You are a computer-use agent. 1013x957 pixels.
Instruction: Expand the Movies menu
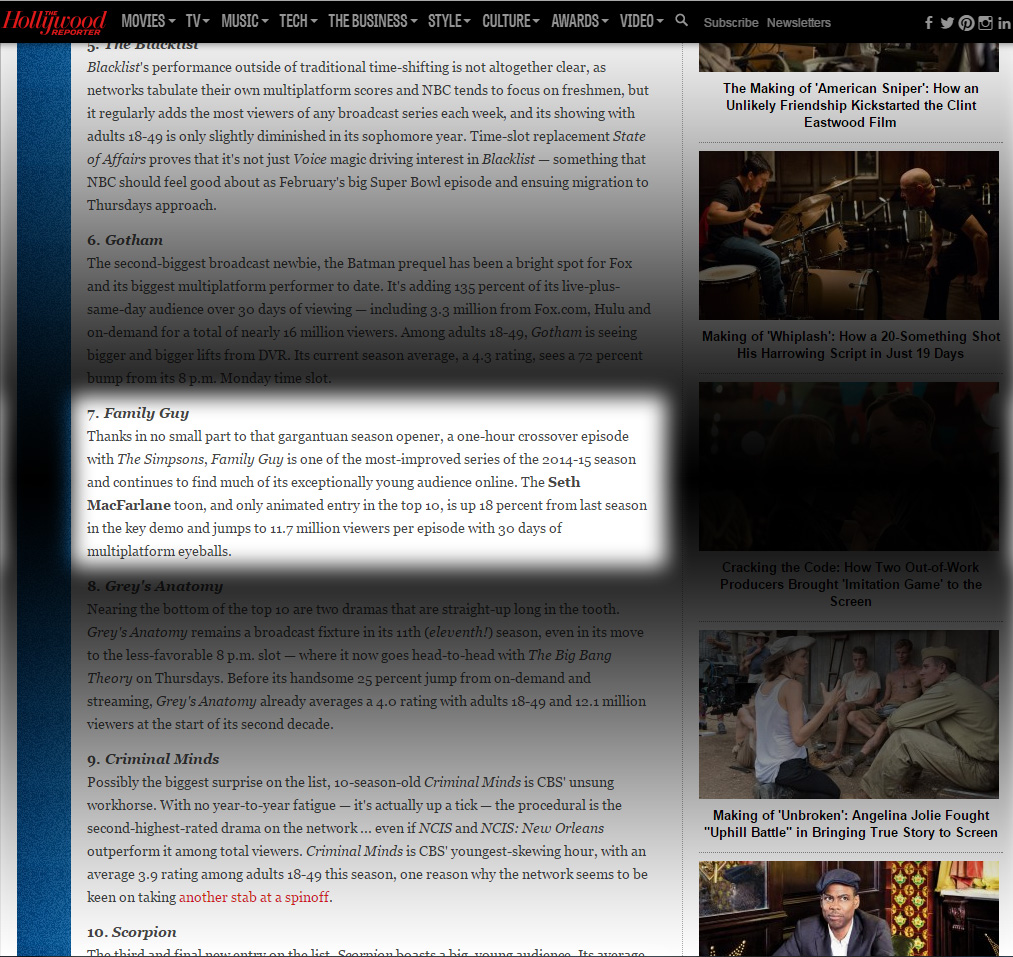tap(148, 21)
